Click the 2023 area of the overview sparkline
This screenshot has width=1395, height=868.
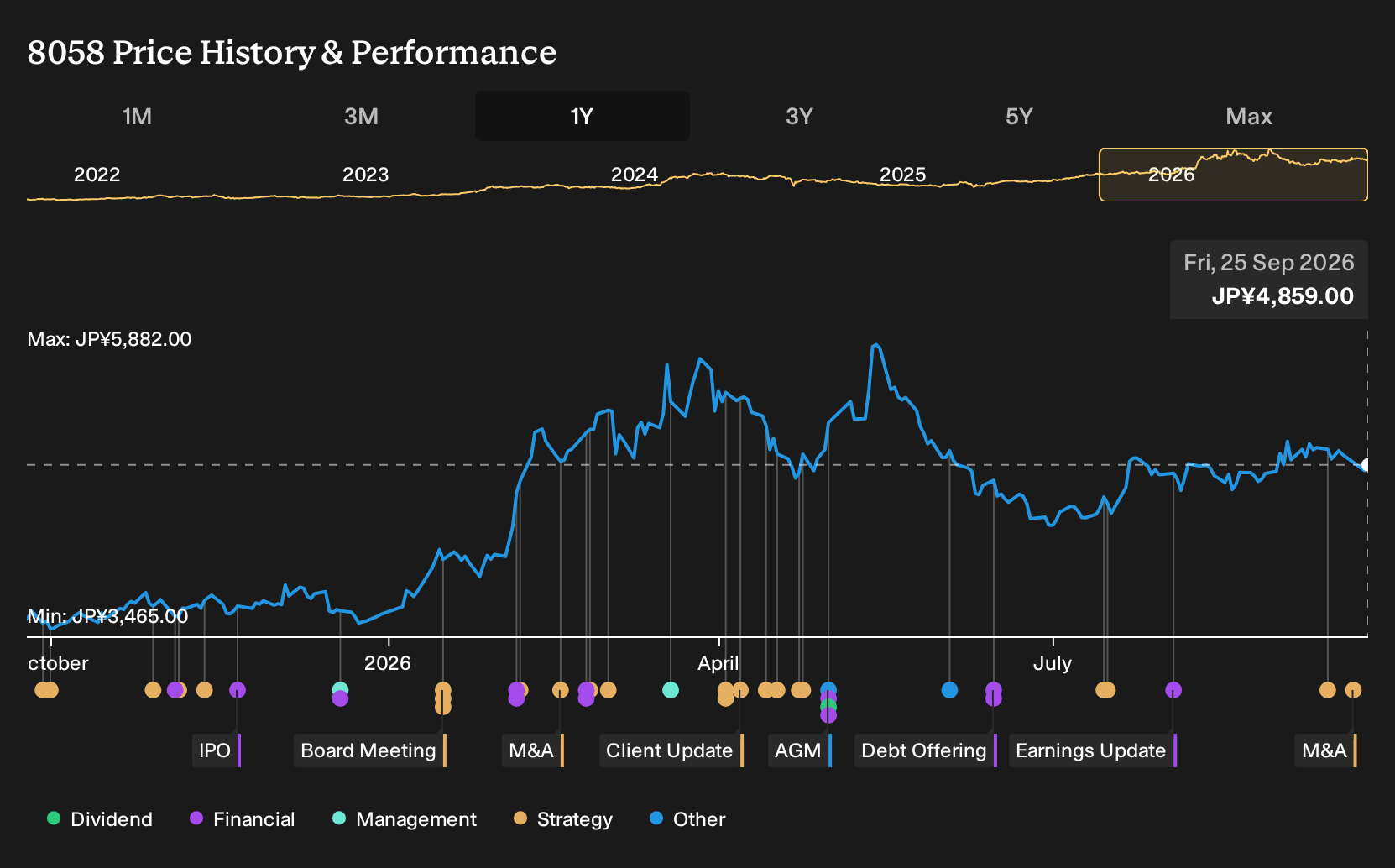pyautogui.click(x=365, y=175)
